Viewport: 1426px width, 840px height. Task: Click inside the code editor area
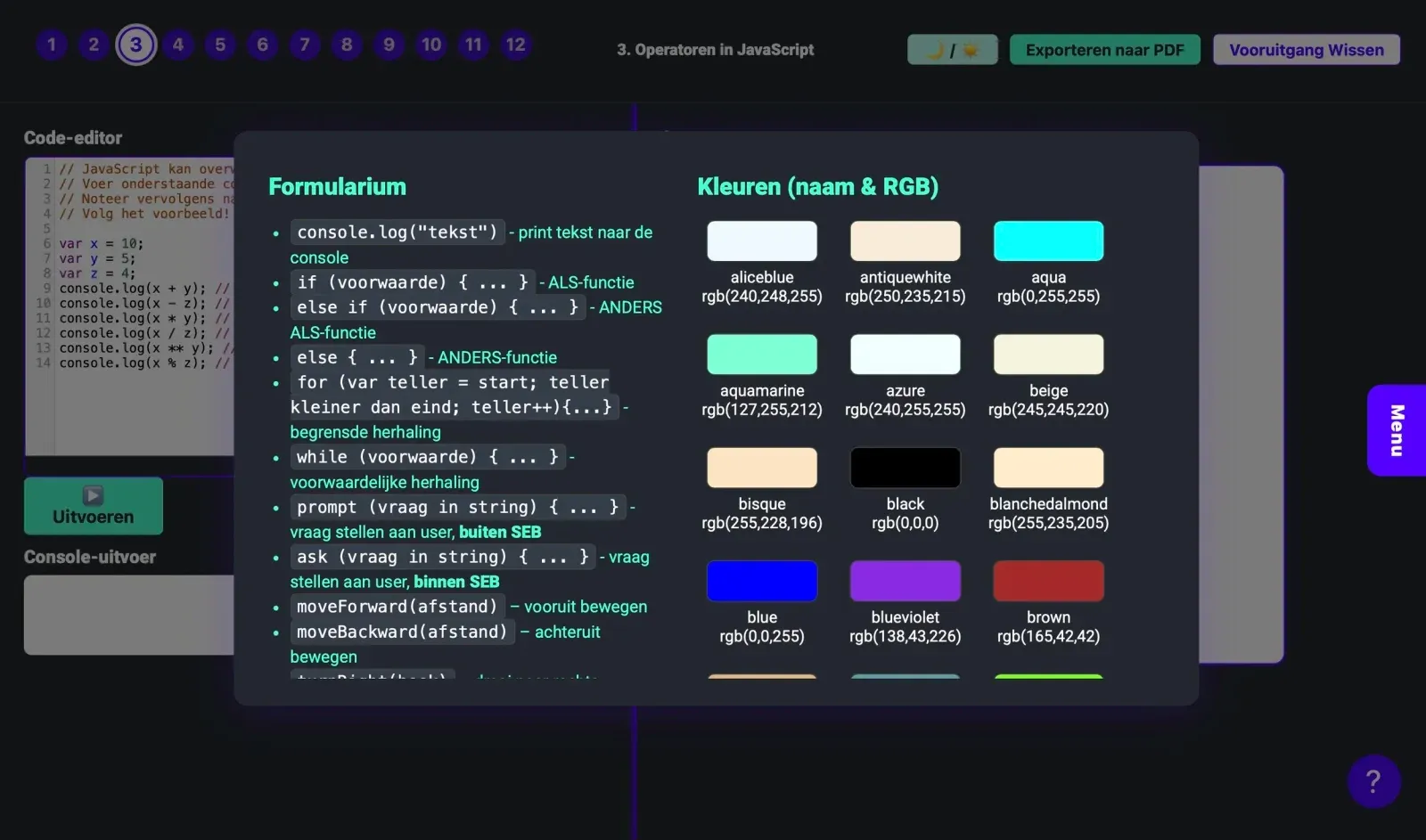click(x=130, y=307)
